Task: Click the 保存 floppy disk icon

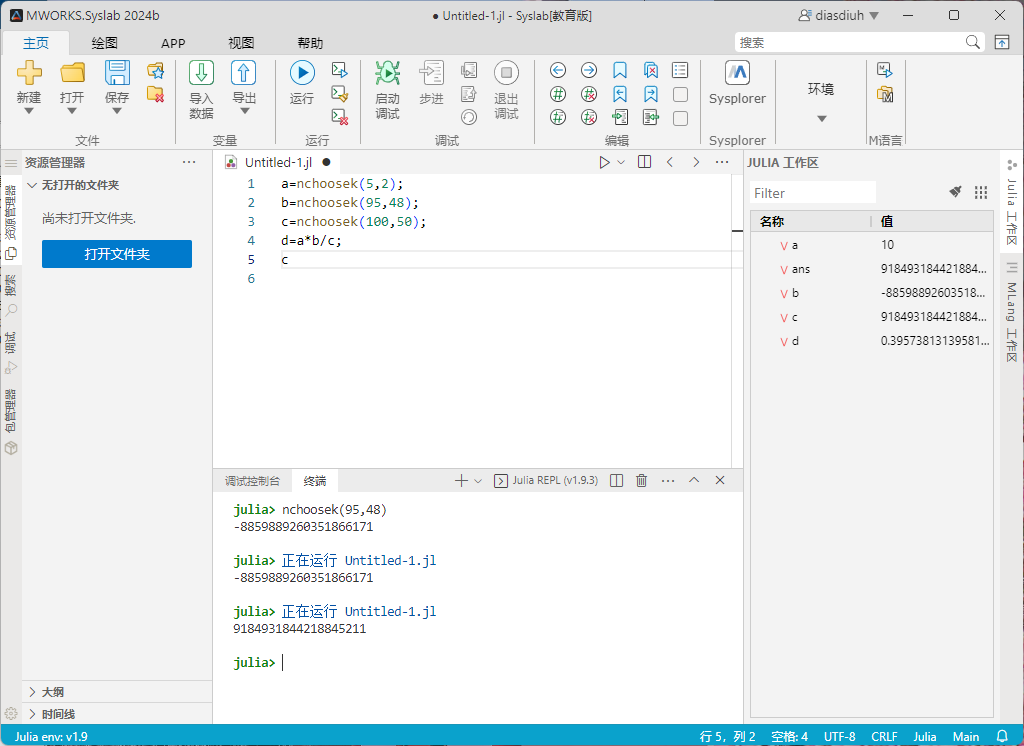Action: point(117,73)
